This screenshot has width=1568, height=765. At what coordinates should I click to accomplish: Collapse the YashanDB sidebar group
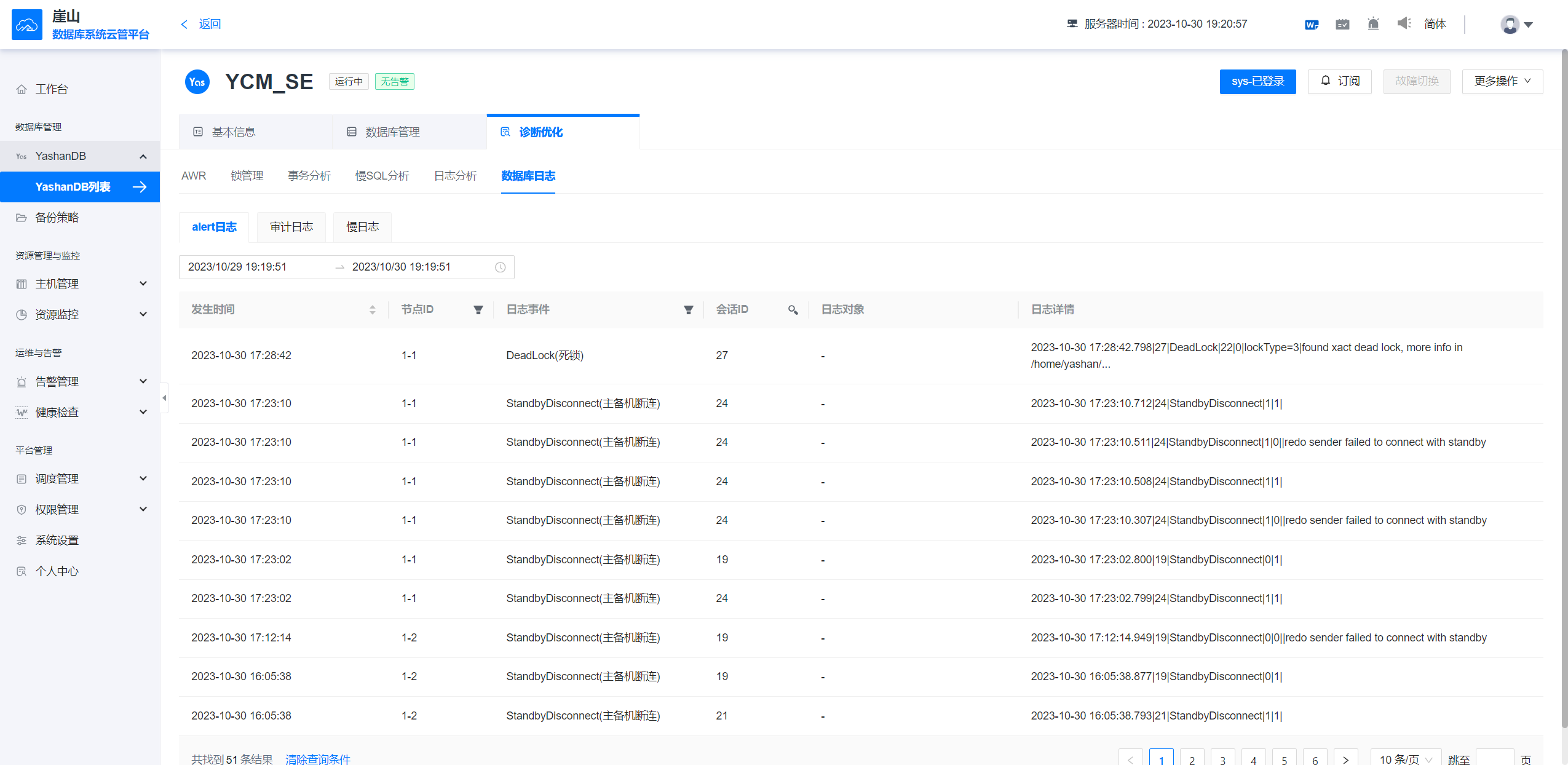(143, 156)
